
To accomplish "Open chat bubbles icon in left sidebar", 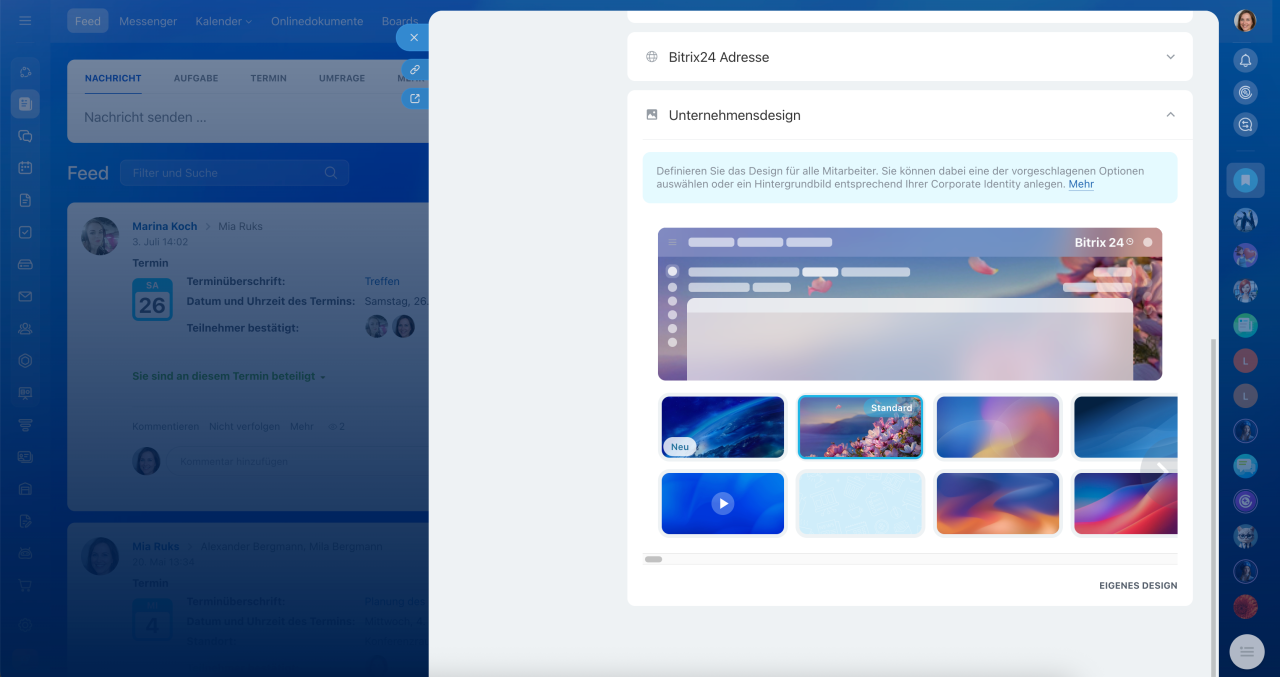I will tap(25, 136).
